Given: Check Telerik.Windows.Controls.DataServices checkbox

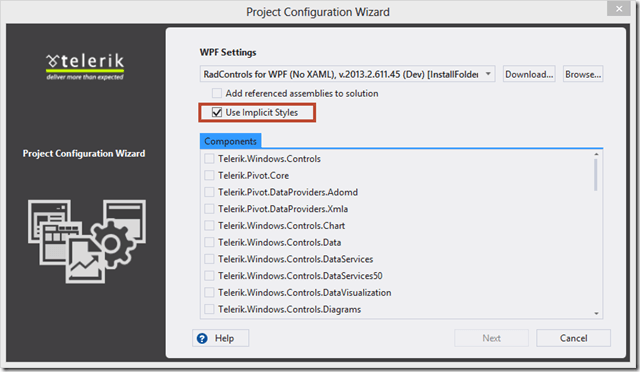Looking at the screenshot, I should click(209, 259).
